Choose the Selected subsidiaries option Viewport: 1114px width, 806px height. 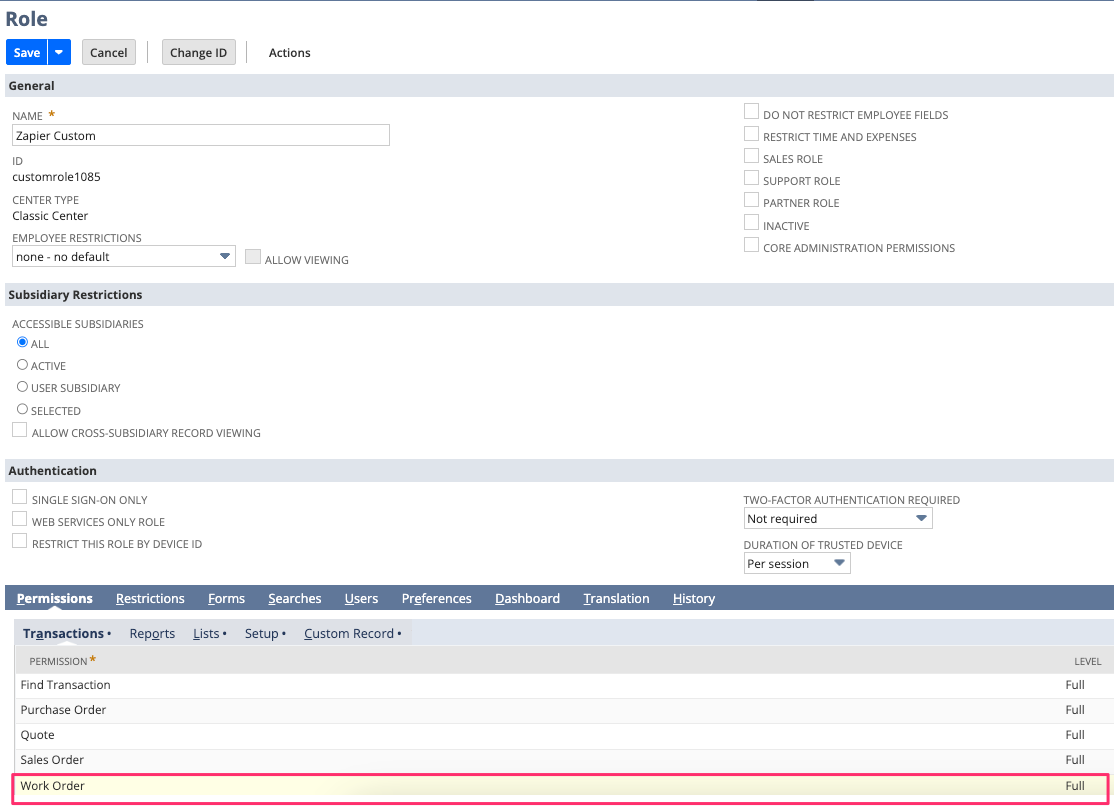point(21,410)
